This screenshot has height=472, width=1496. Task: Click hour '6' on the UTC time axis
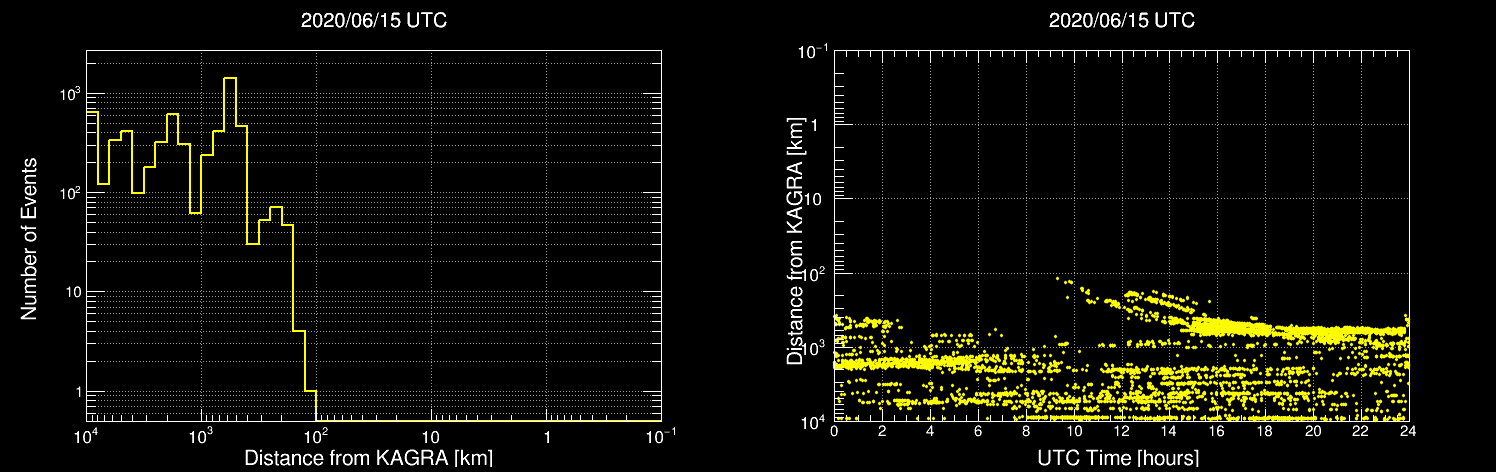point(978,430)
